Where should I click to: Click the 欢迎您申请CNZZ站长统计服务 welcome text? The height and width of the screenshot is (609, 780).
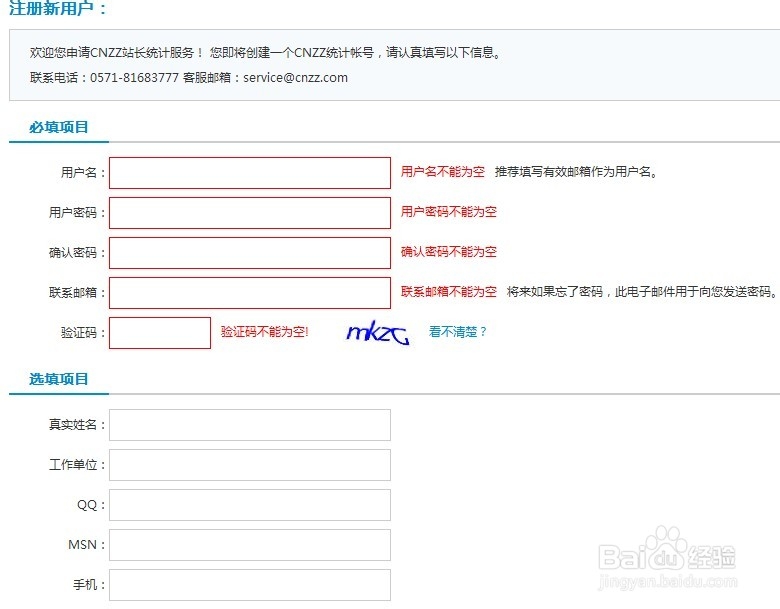[116, 53]
